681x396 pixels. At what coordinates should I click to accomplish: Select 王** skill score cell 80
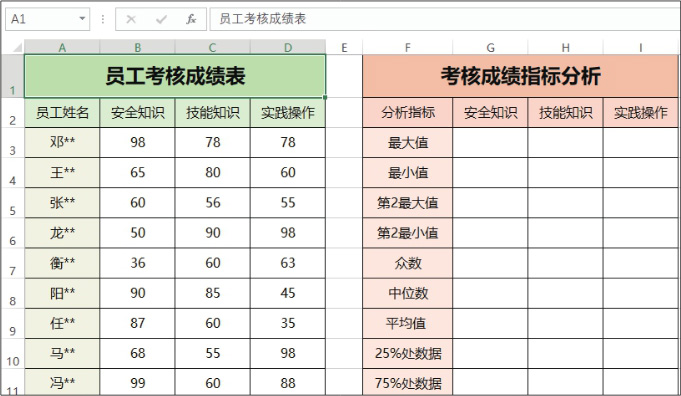212,173
